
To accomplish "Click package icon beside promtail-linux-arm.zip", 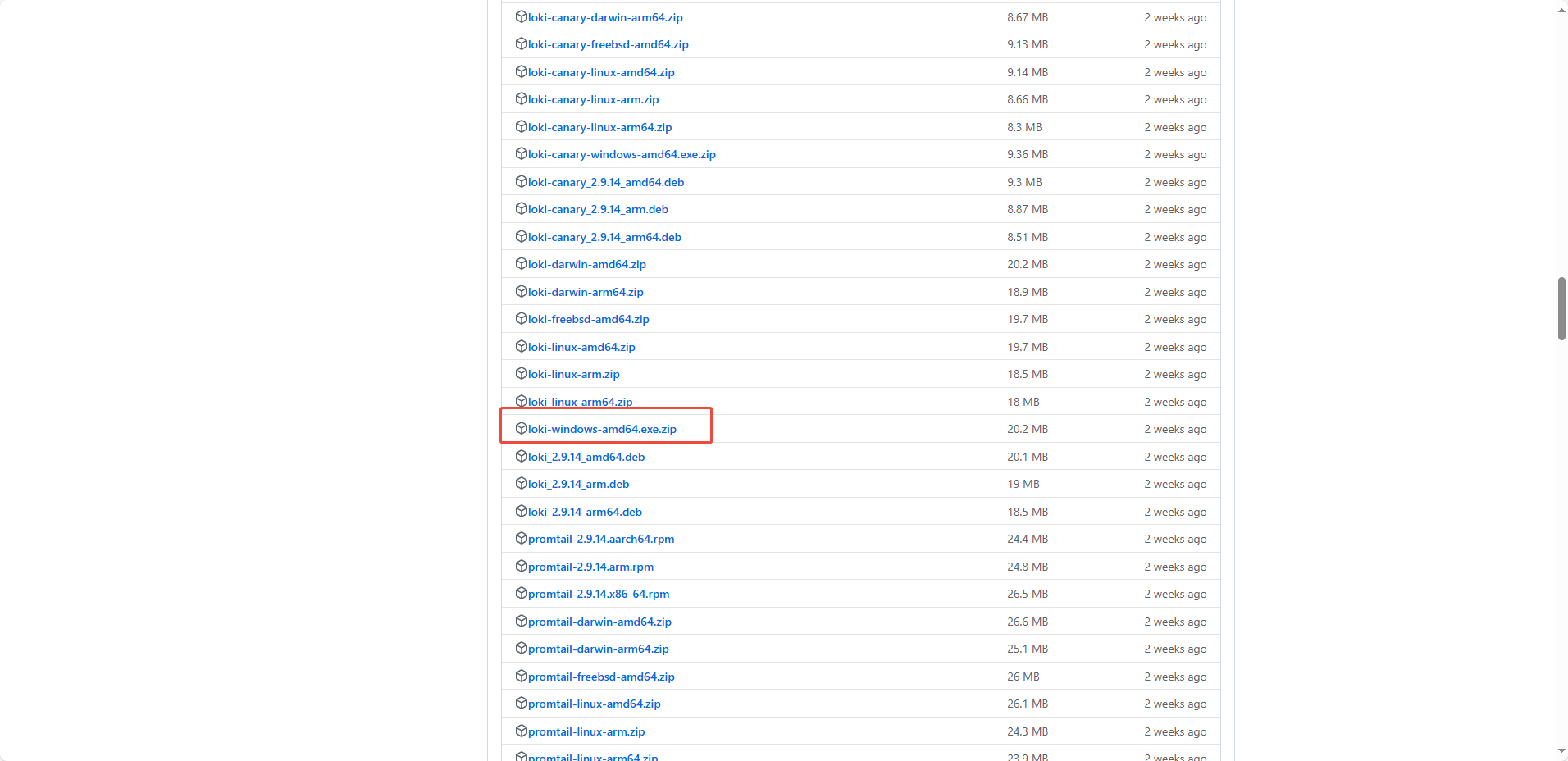I will coord(521,731).
